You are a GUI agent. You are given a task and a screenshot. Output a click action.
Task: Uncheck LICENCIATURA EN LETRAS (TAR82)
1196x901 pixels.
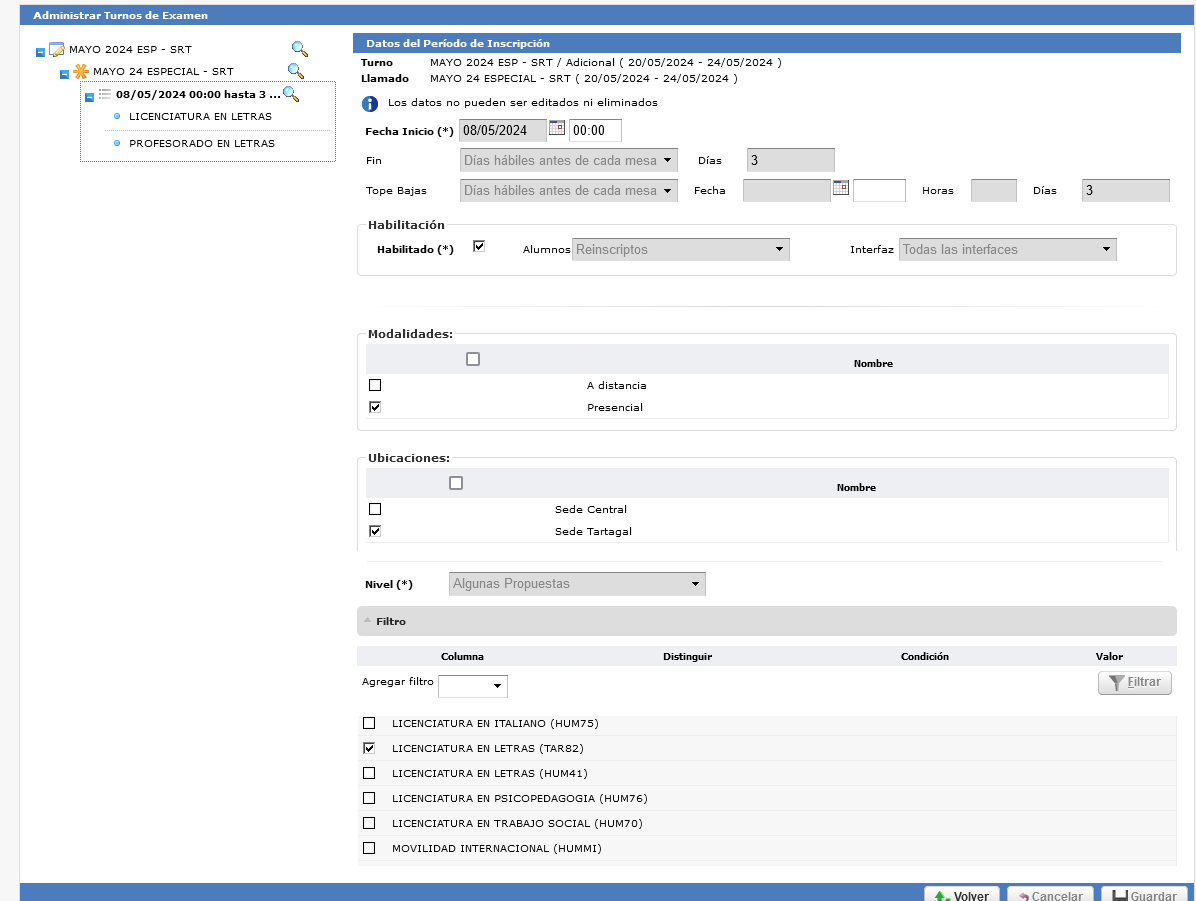[x=369, y=748]
